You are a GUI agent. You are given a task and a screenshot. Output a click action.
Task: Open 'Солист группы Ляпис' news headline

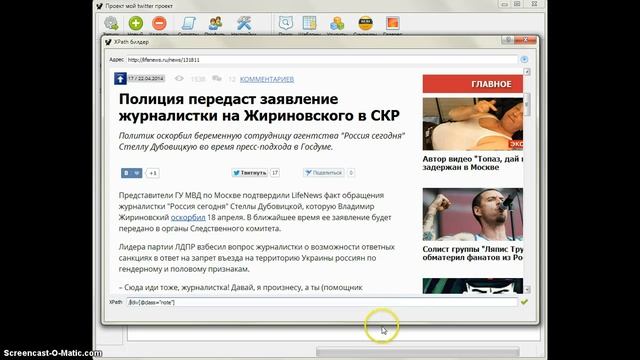pos(473,253)
